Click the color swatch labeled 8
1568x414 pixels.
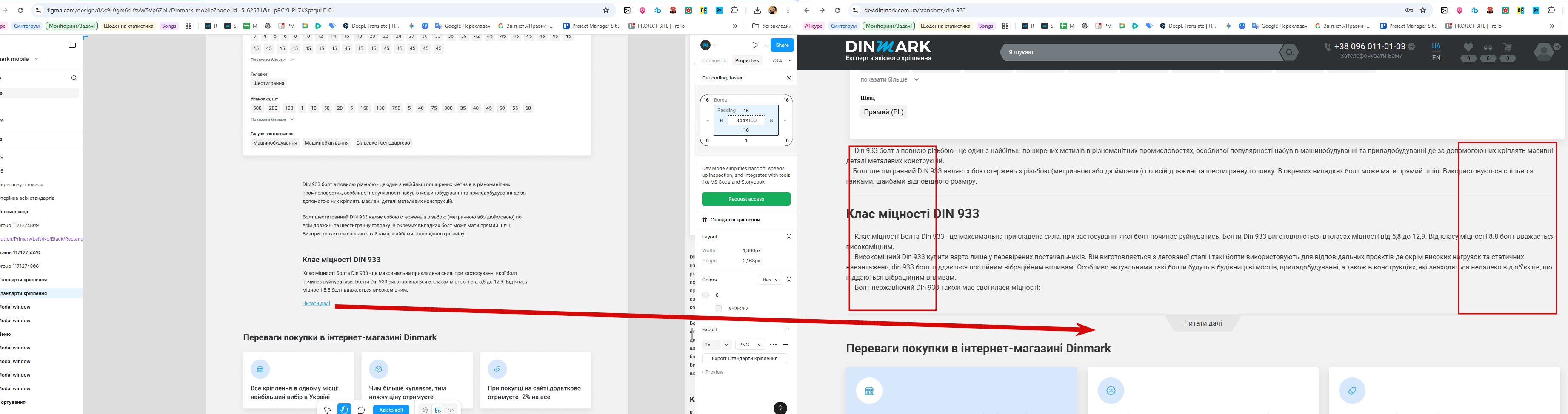click(705, 295)
